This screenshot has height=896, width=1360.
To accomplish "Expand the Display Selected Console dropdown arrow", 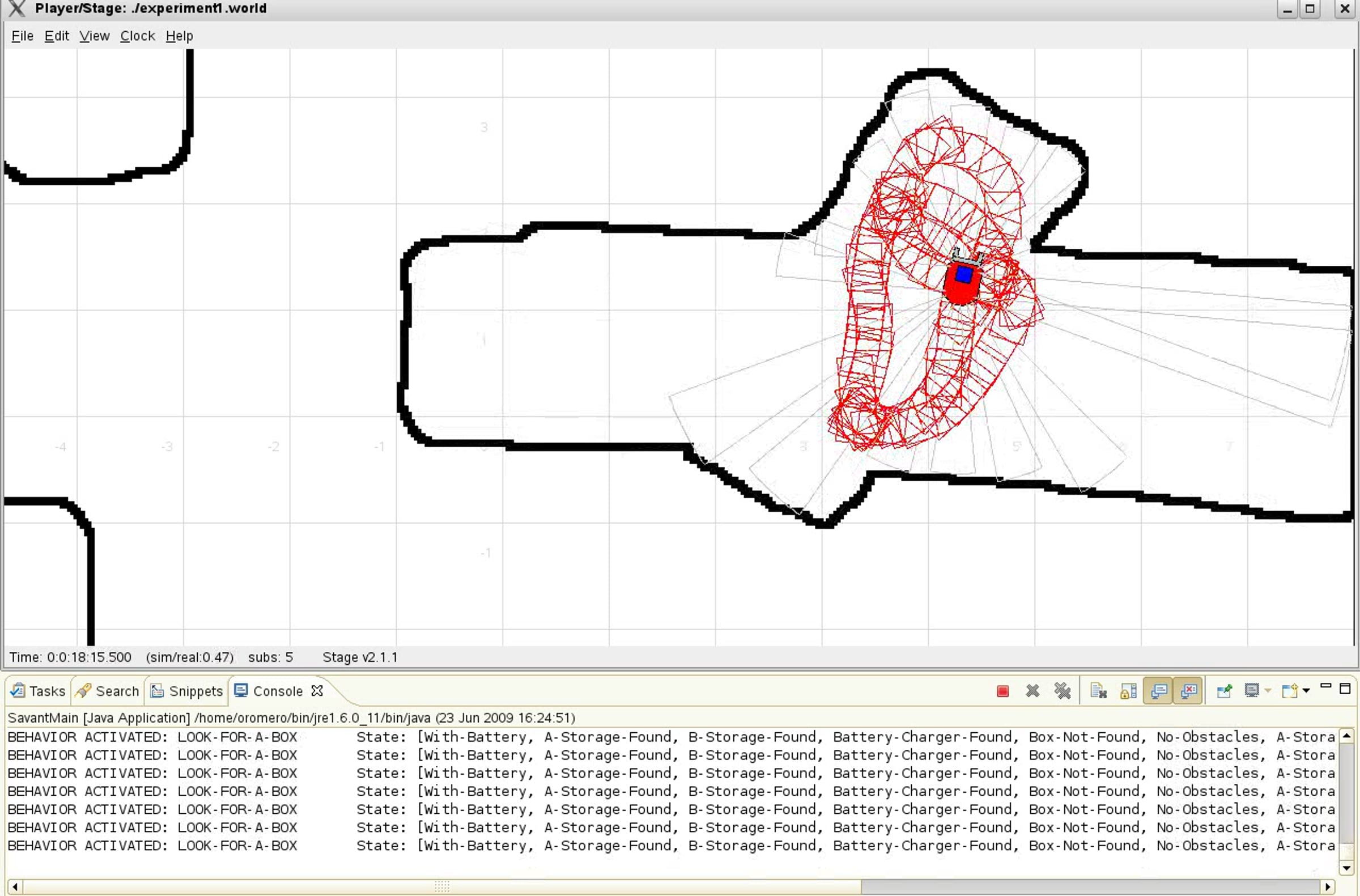I will point(1268,691).
